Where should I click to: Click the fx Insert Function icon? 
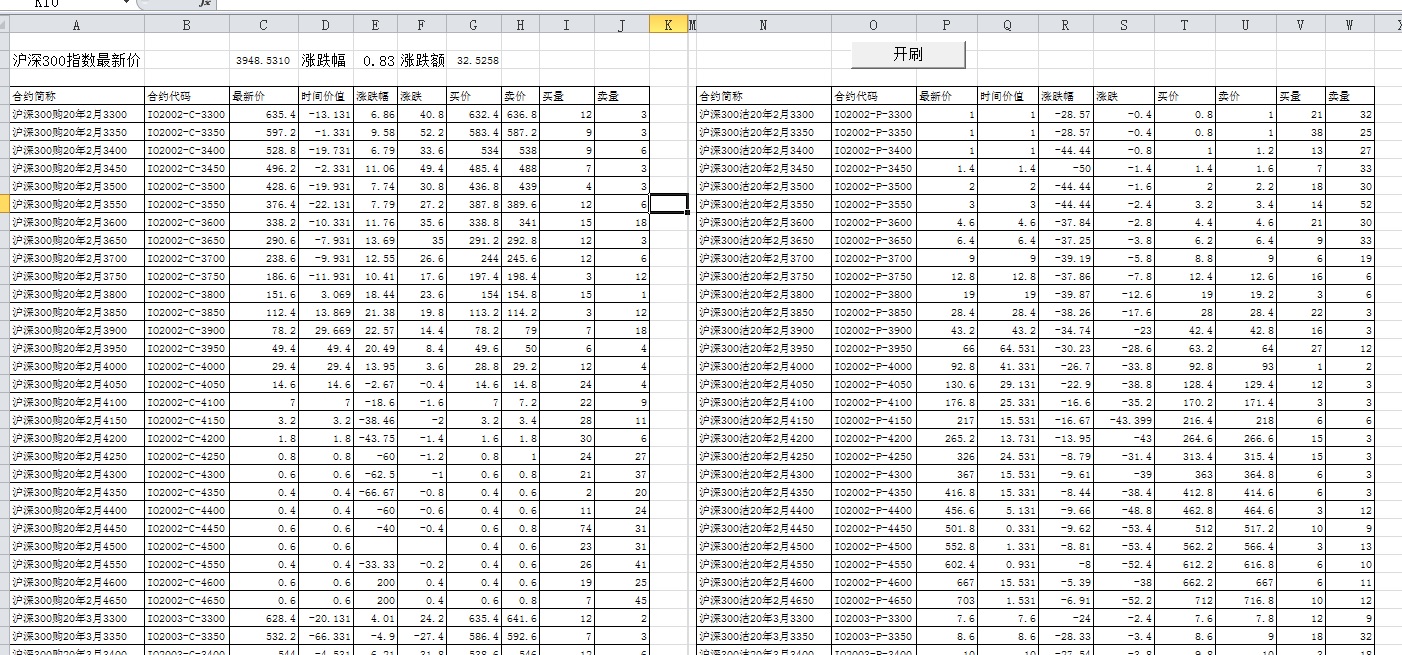tap(204, 4)
